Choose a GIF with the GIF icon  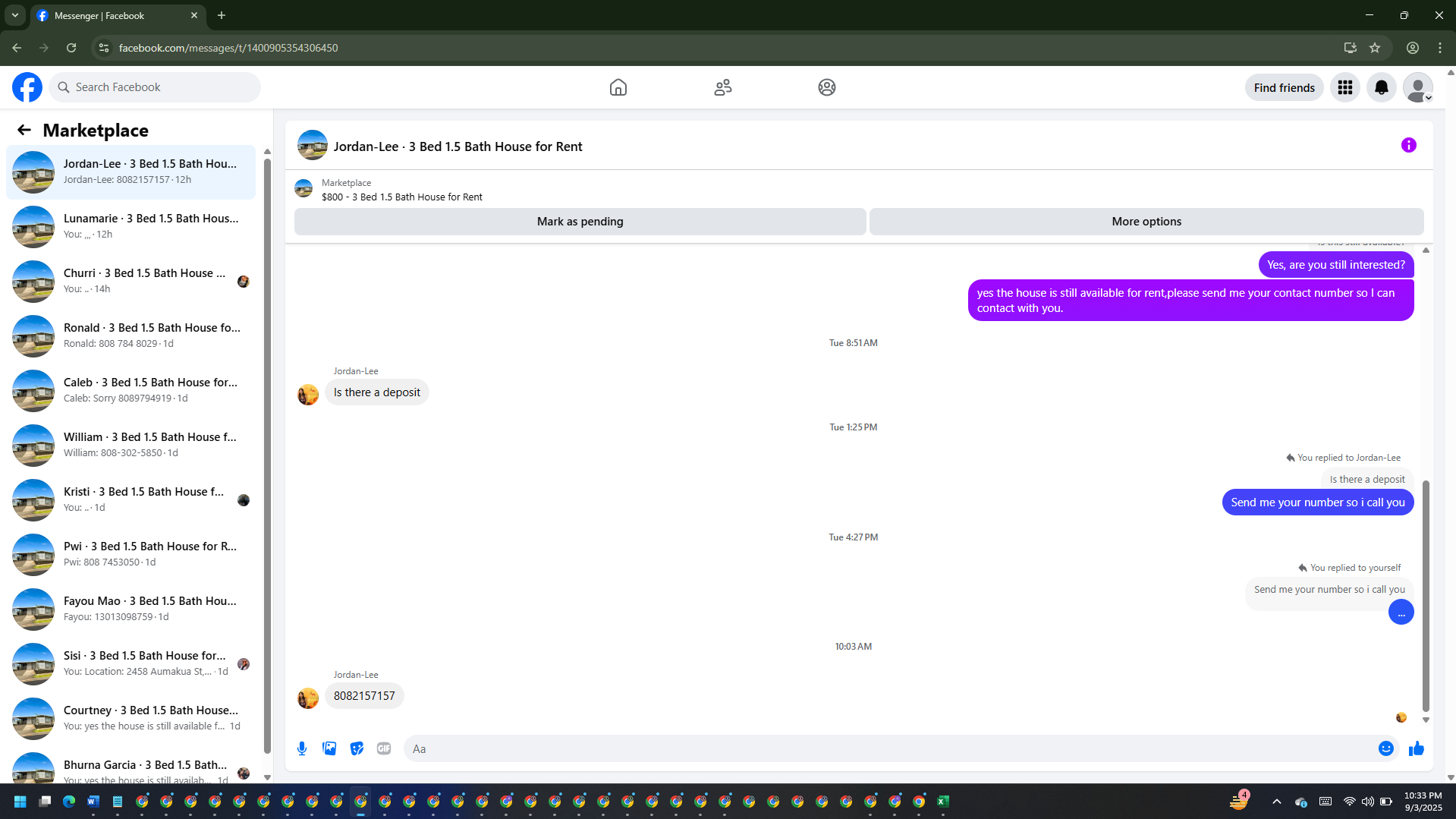click(x=384, y=748)
